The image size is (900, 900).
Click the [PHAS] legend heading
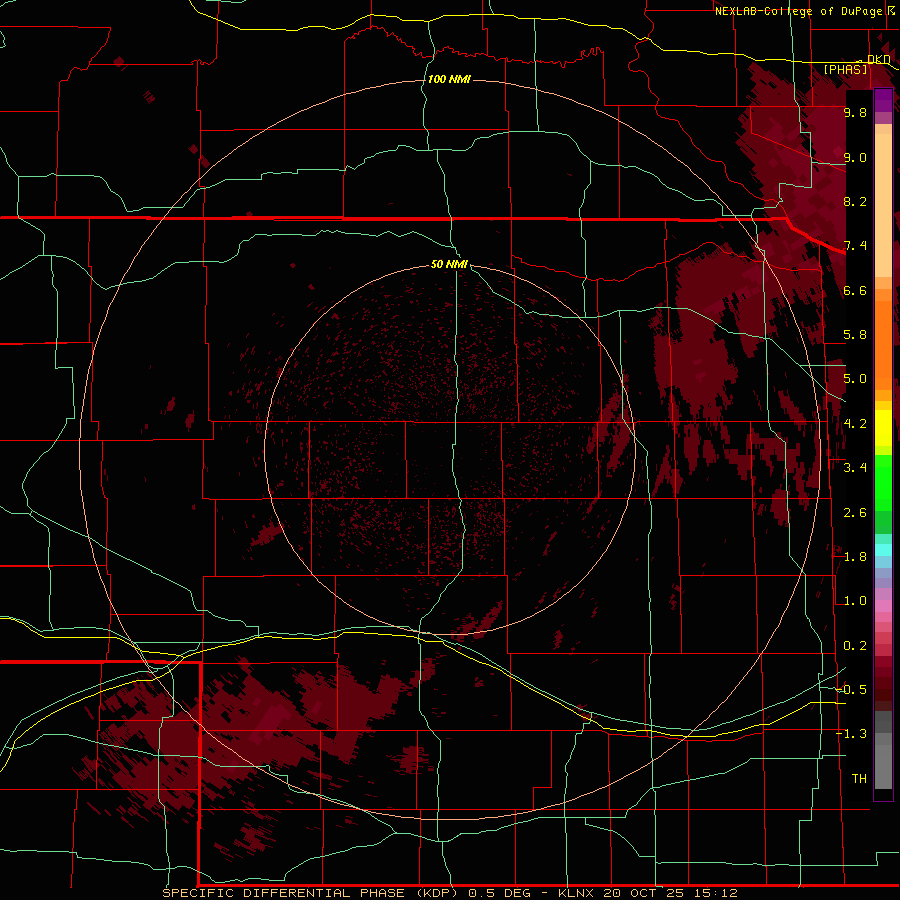coord(845,69)
